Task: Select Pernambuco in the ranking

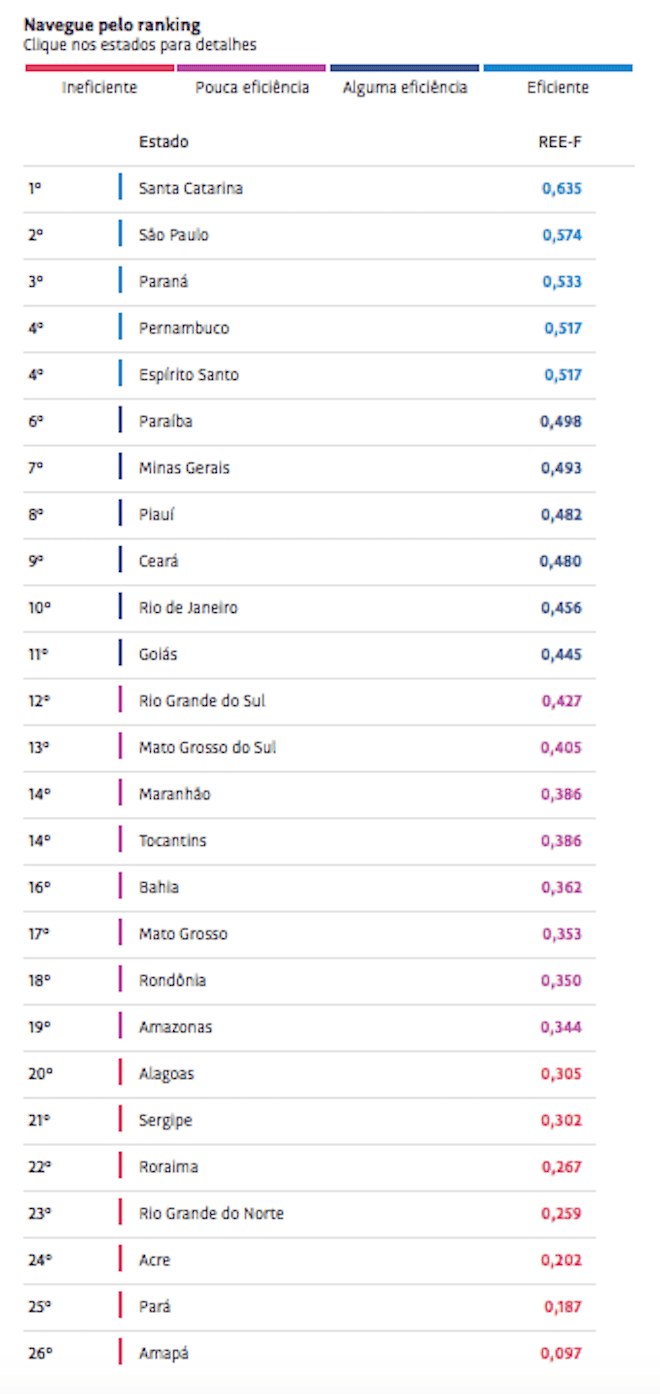Action: pos(184,328)
